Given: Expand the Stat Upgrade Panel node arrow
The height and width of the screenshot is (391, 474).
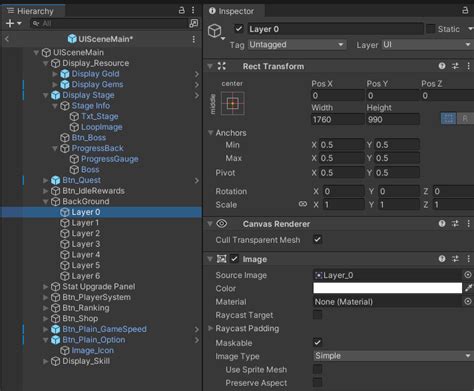Looking at the screenshot, I should point(46,286).
